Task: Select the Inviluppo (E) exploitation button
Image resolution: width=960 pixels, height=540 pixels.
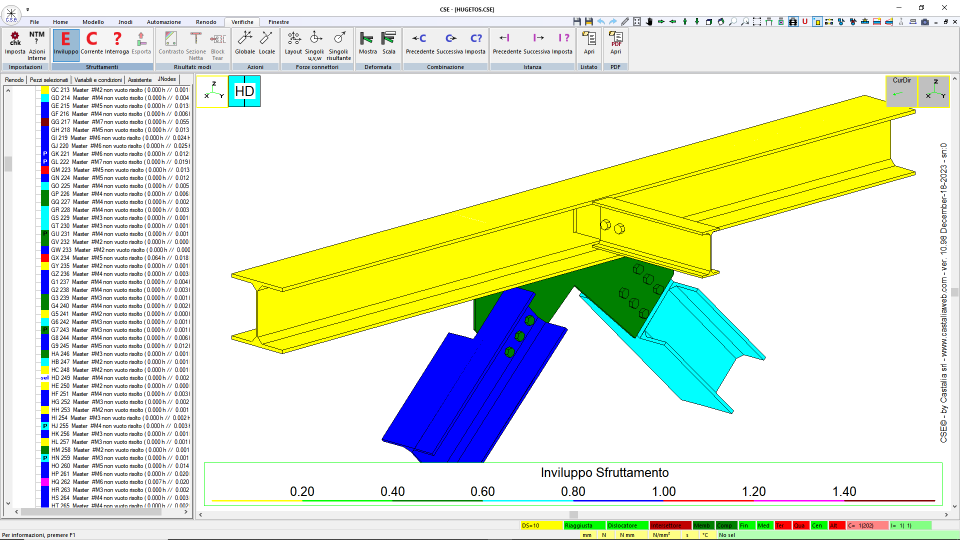Action: click(66, 43)
